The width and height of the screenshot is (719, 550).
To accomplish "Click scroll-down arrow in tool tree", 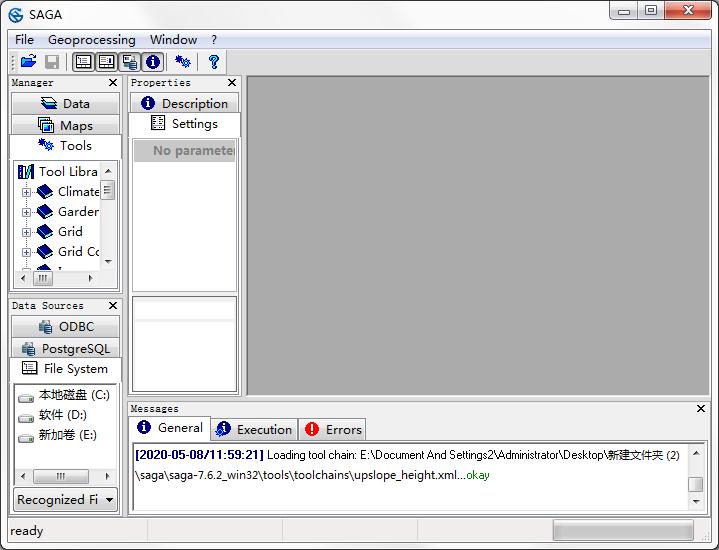I will 108,261.
